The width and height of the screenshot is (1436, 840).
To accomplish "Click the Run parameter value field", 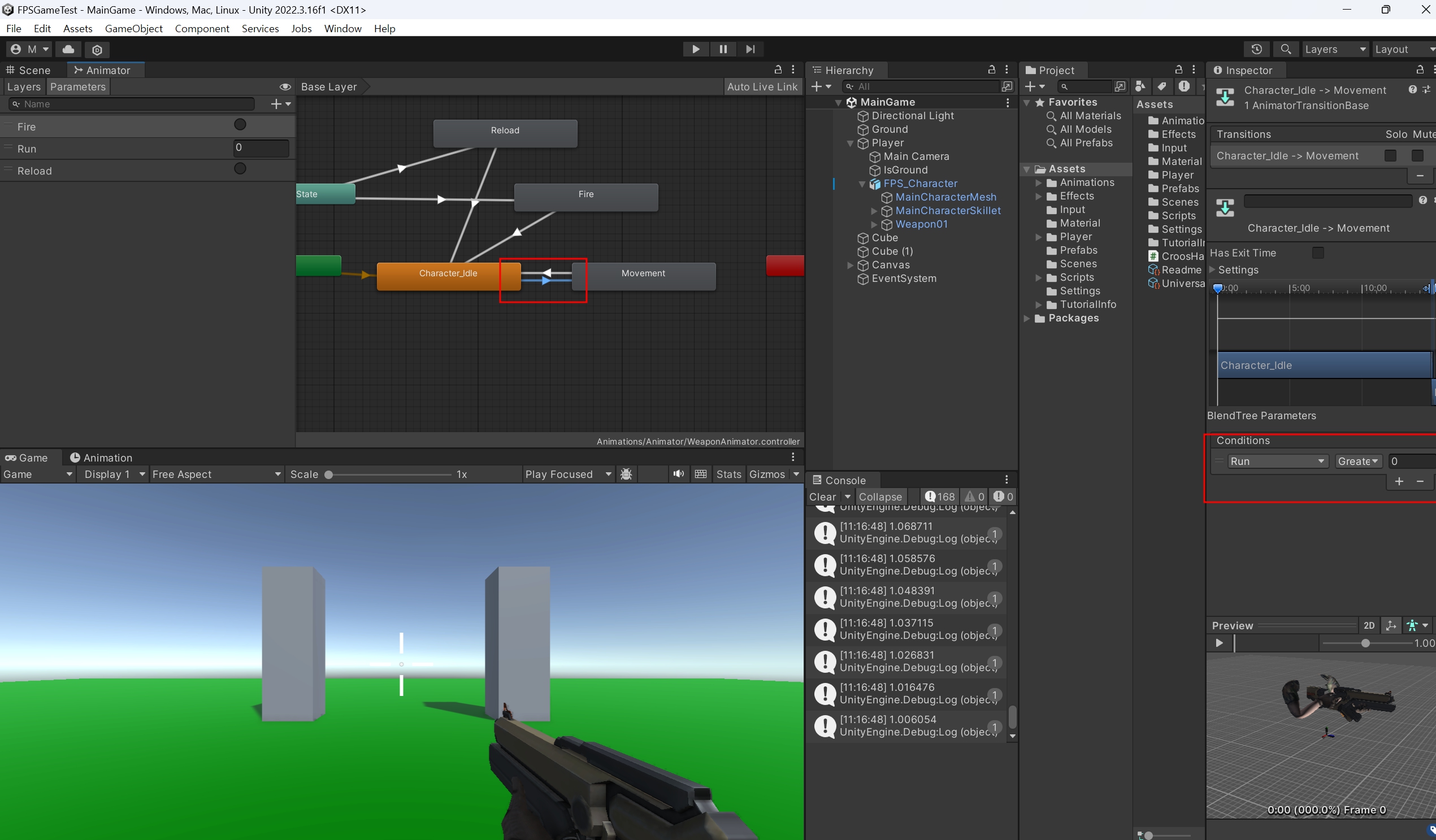I will [261, 147].
